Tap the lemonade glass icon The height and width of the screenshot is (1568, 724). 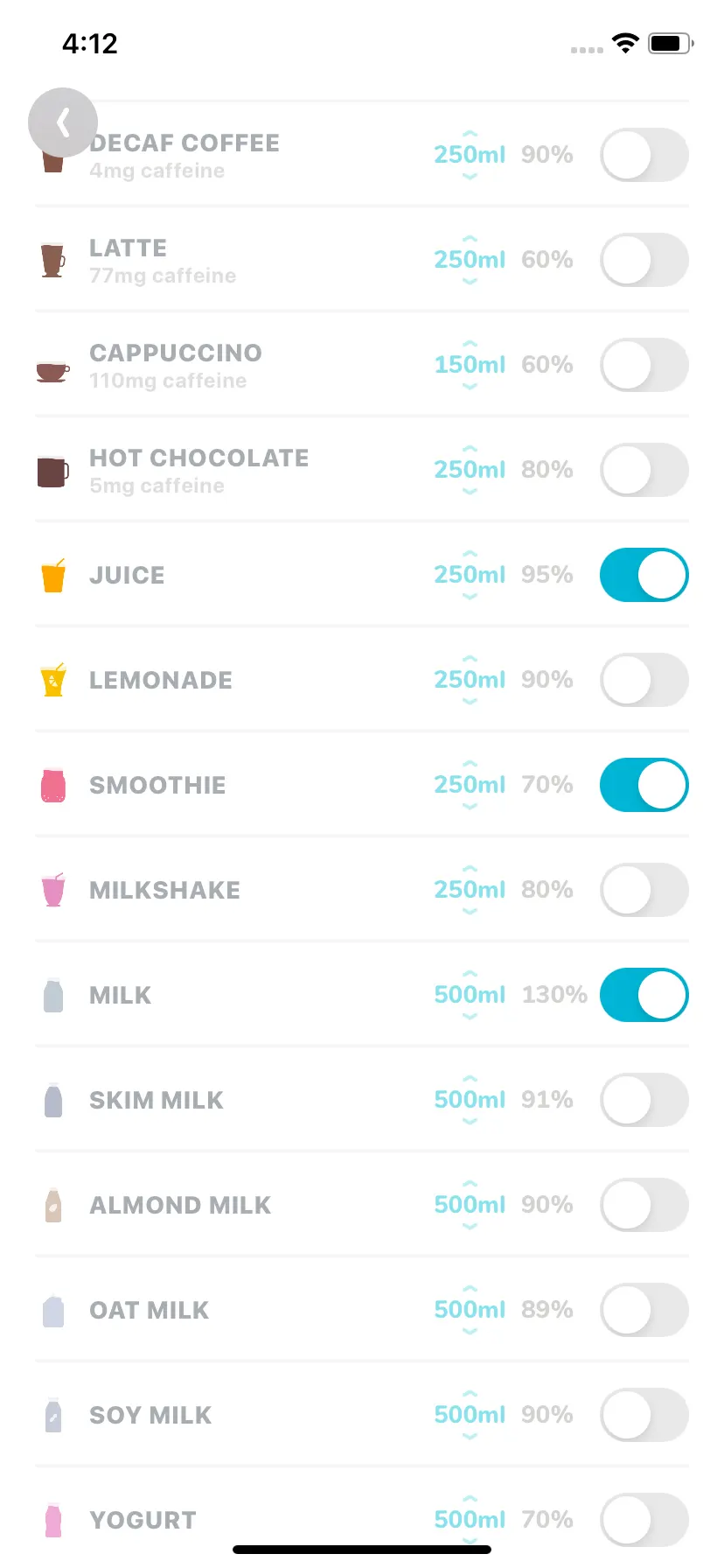coord(53,680)
